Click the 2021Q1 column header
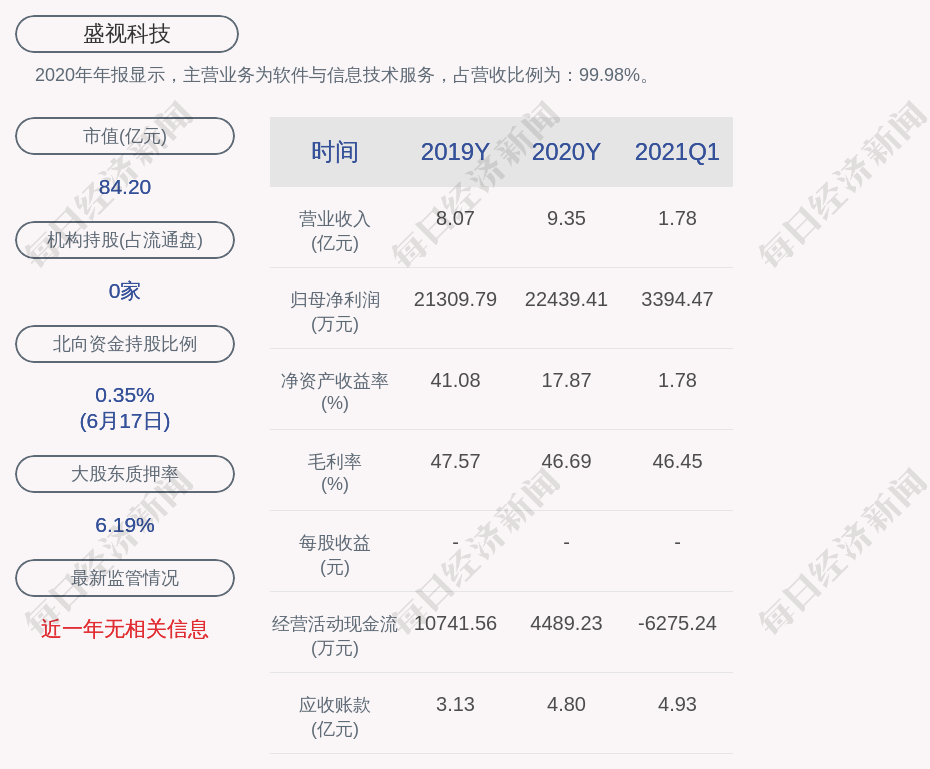The height and width of the screenshot is (769, 930). [677, 152]
